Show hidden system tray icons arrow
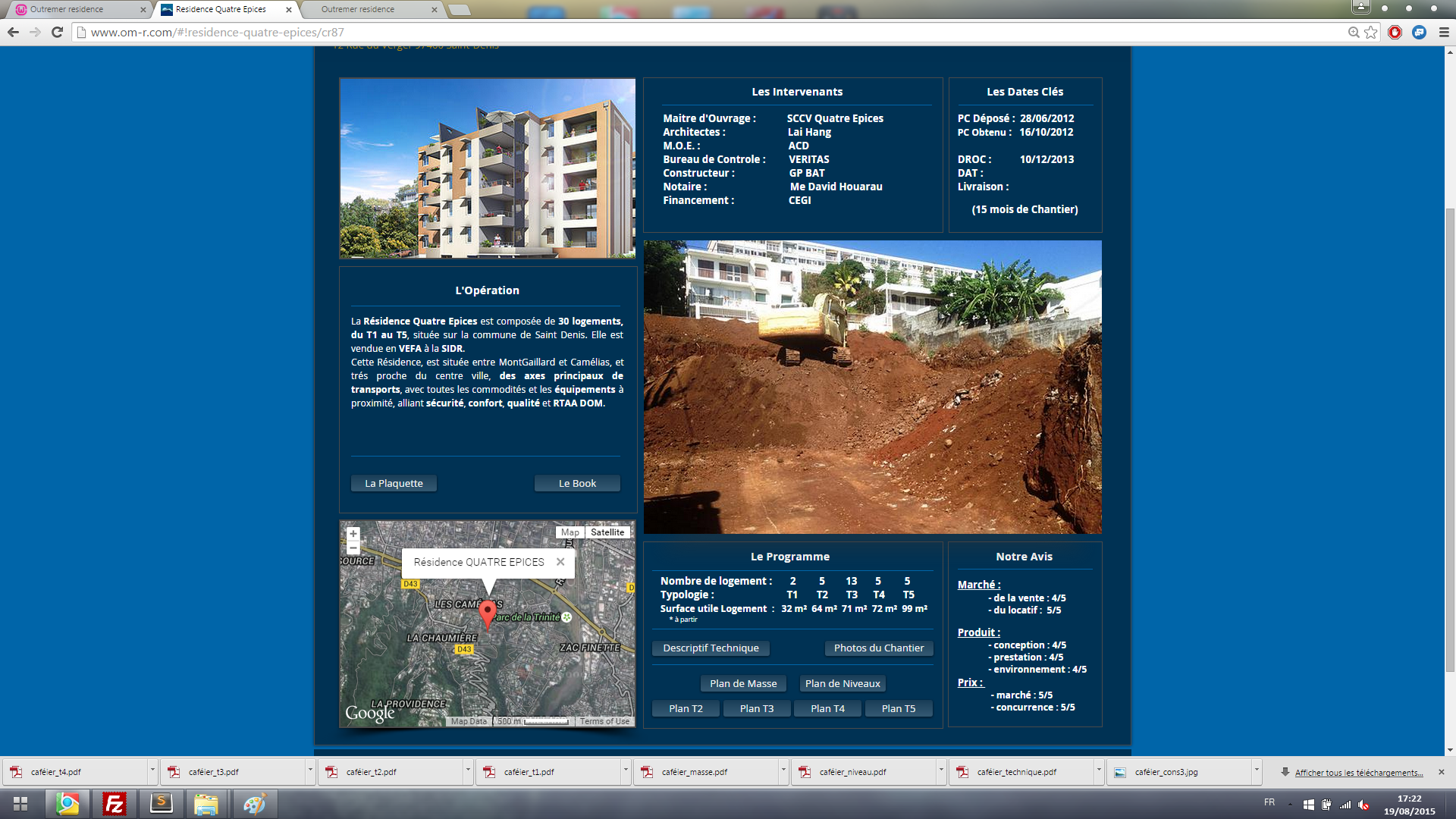 [x=1290, y=804]
